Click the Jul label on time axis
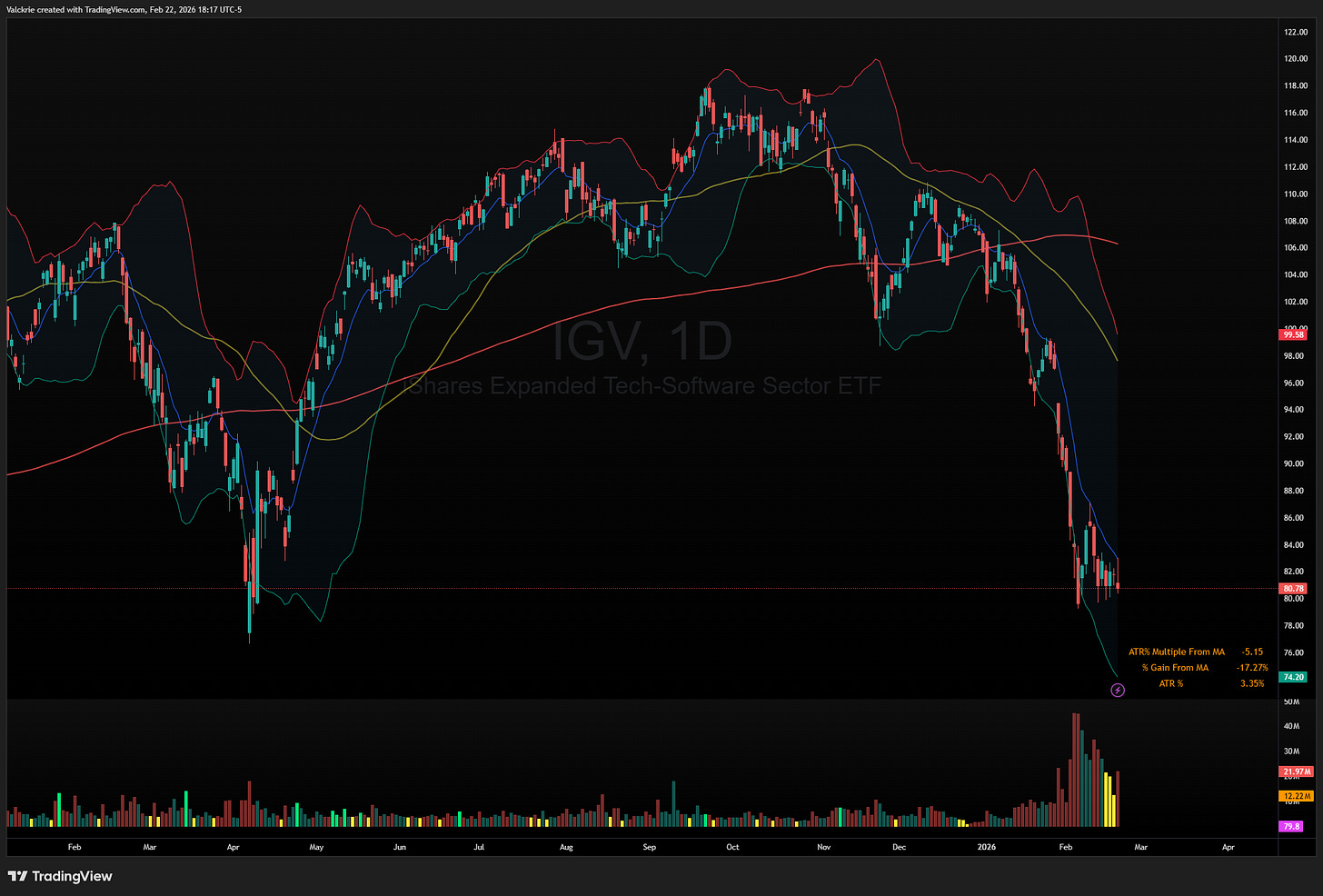The height and width of the screenshot is (896, 1323). [479, 847]
